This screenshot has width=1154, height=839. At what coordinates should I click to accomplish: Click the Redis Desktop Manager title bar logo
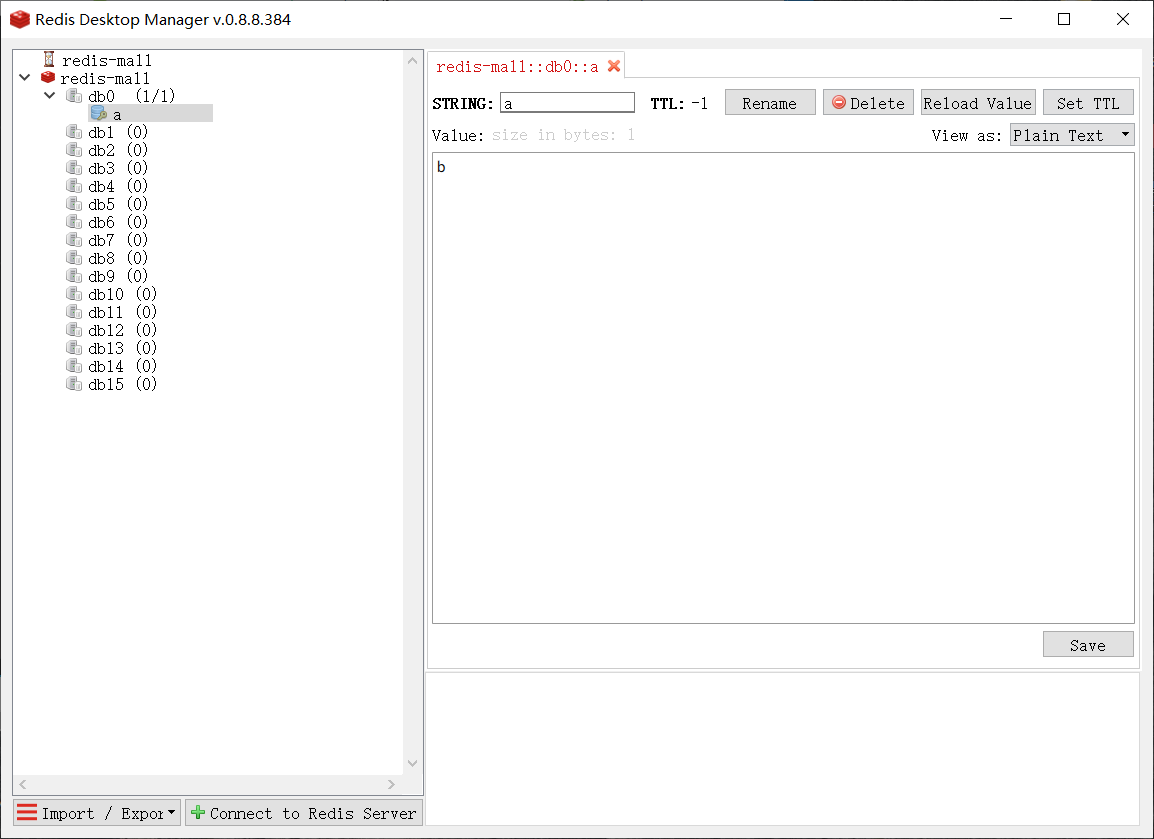pos(20,19)
